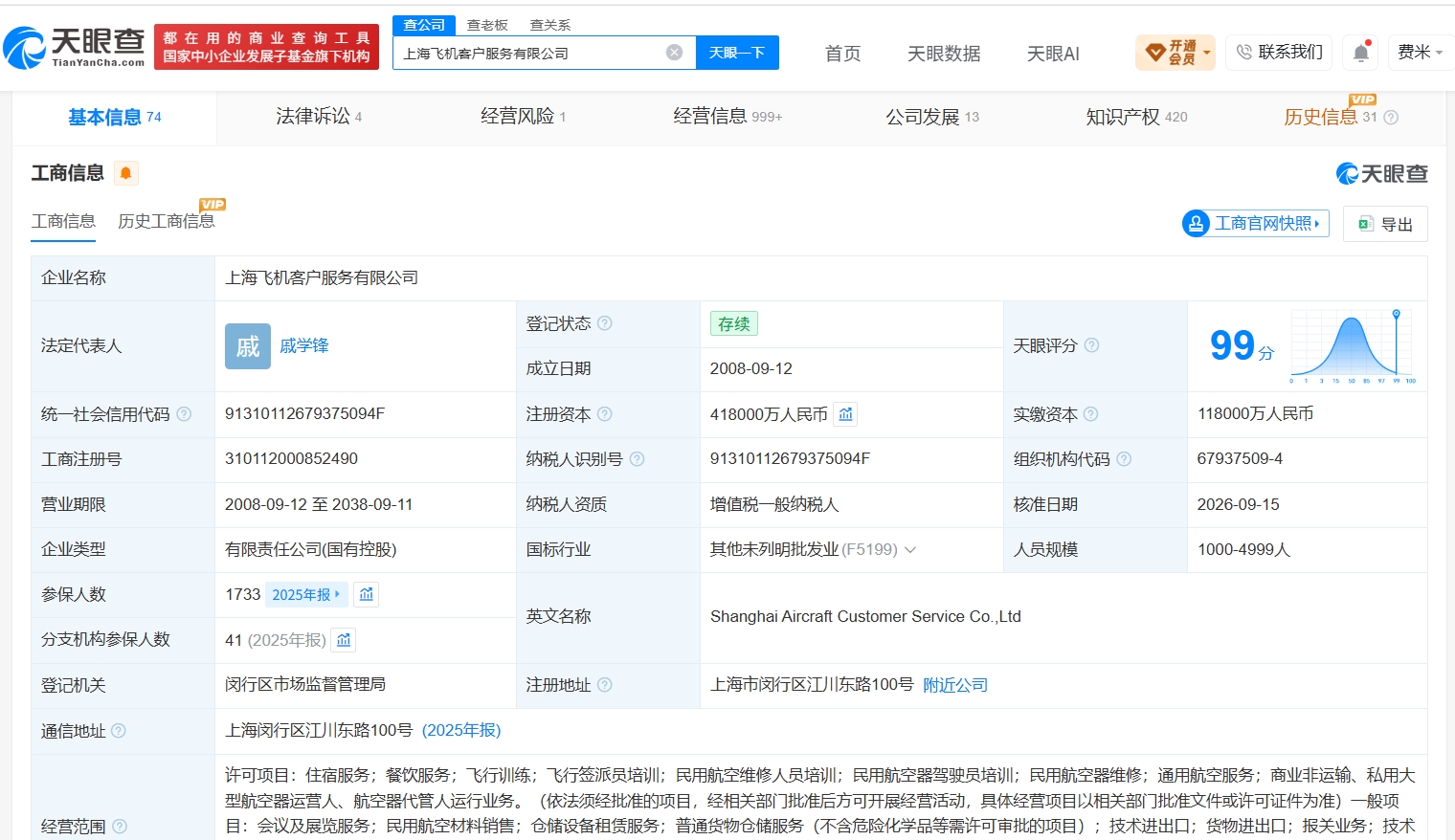Open the 基本信息 tab
The image size is (1455, 840).
(115, 118)
